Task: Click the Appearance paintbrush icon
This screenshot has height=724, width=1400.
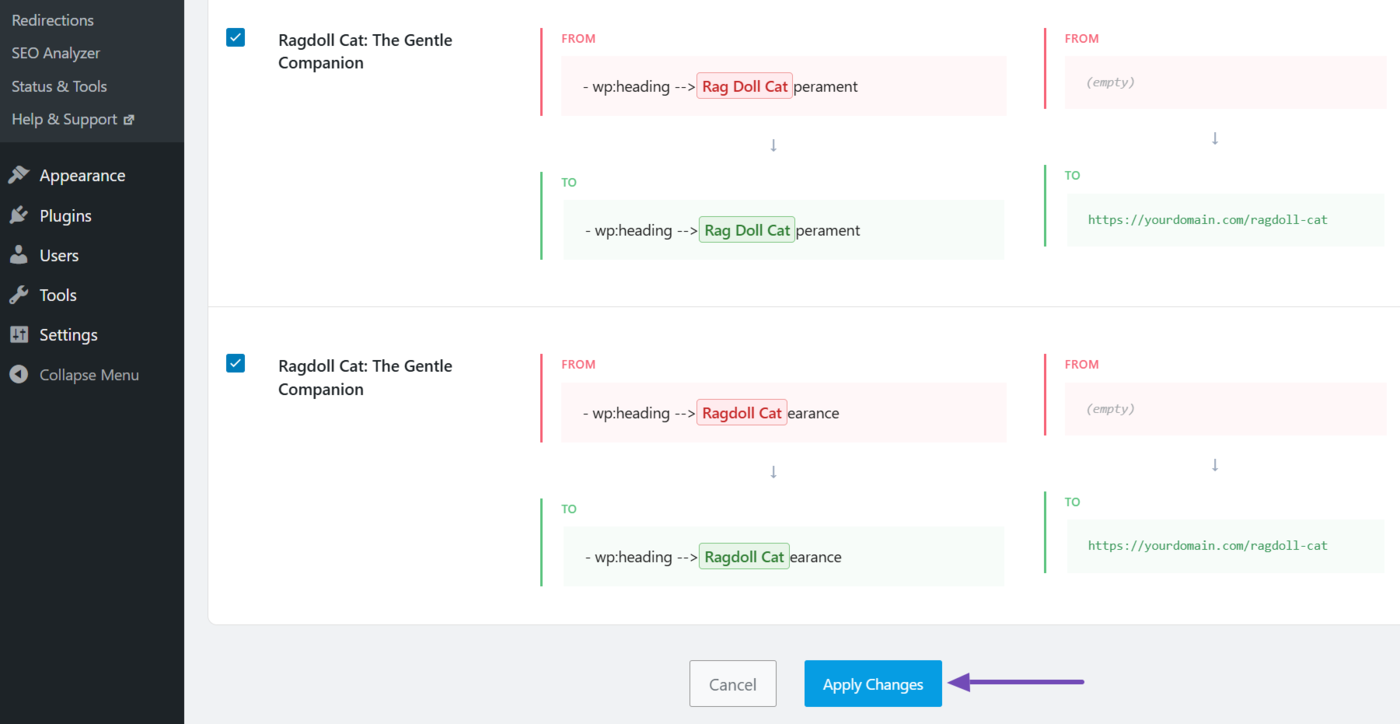Action: pyautogui.click(x=18, y=175)
